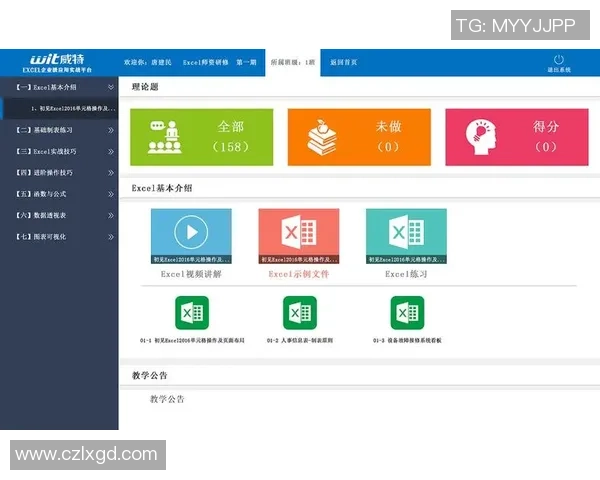Play the Excel视频讲解 video thumbnail

pyautogui.click(x=191, y=235)
